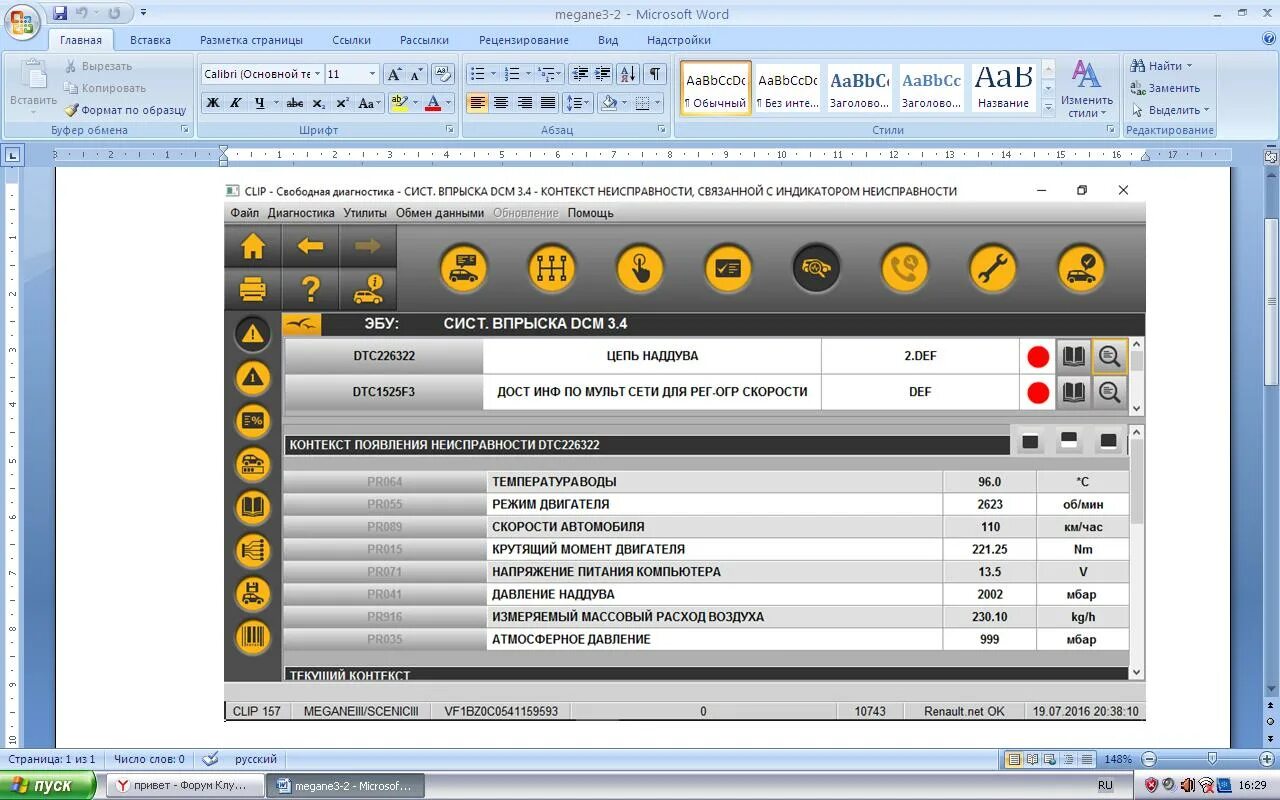Open the Office button menu
This screenshot has width=1280, height=800.
pyautogui.click(x=22, y=20)
